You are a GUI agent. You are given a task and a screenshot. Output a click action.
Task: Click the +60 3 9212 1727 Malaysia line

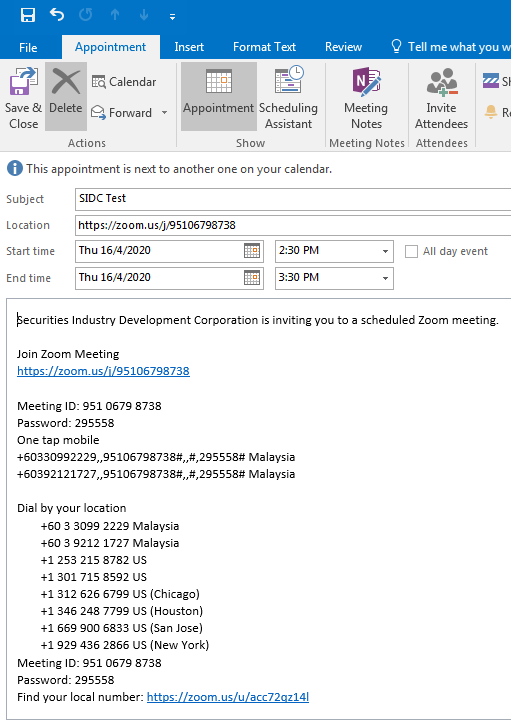[x=110, y=543]
